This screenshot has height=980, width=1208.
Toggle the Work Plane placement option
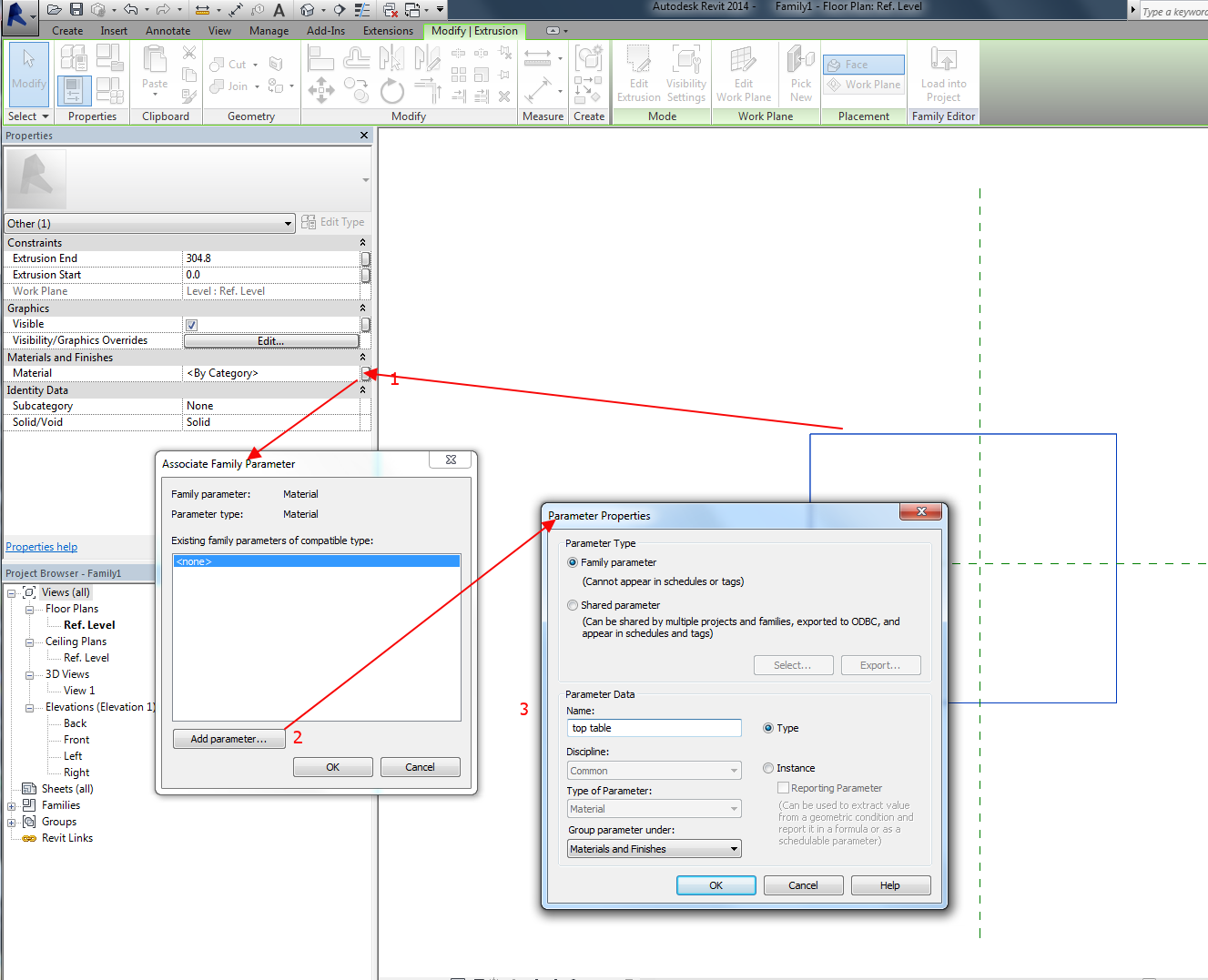[864, 85]
